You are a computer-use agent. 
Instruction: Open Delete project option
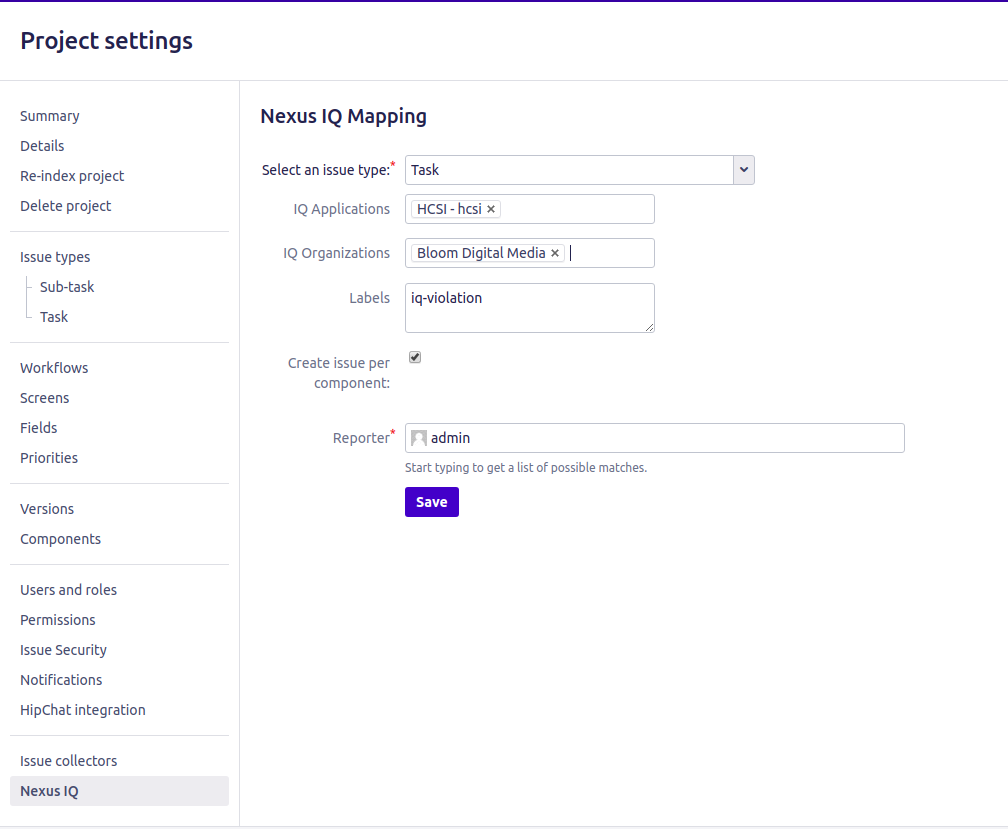66,206
